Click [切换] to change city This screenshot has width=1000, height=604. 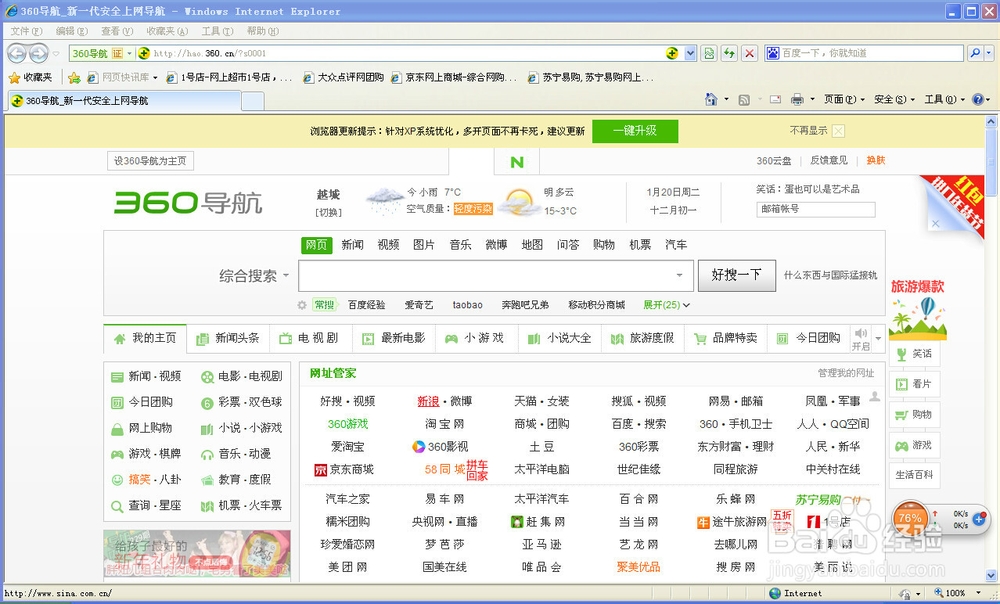(328, 212)
